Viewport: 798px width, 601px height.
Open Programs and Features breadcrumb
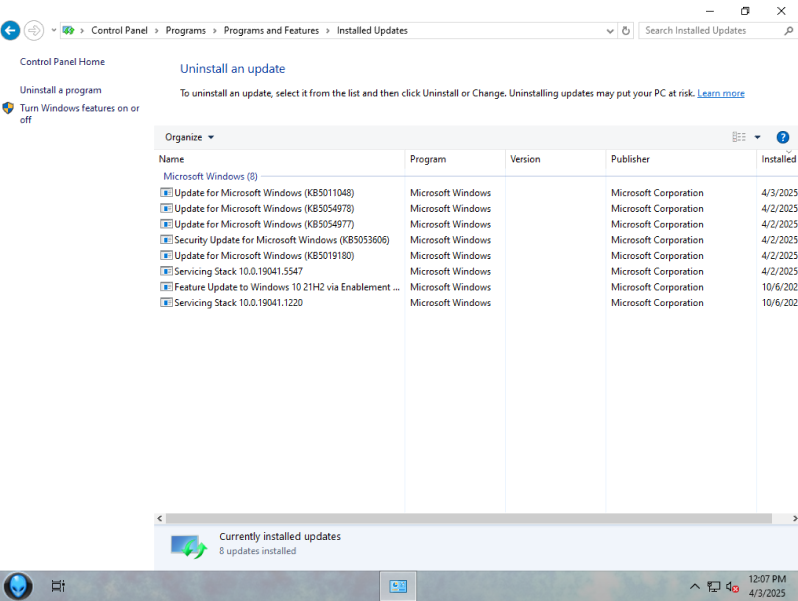(271, 31)
